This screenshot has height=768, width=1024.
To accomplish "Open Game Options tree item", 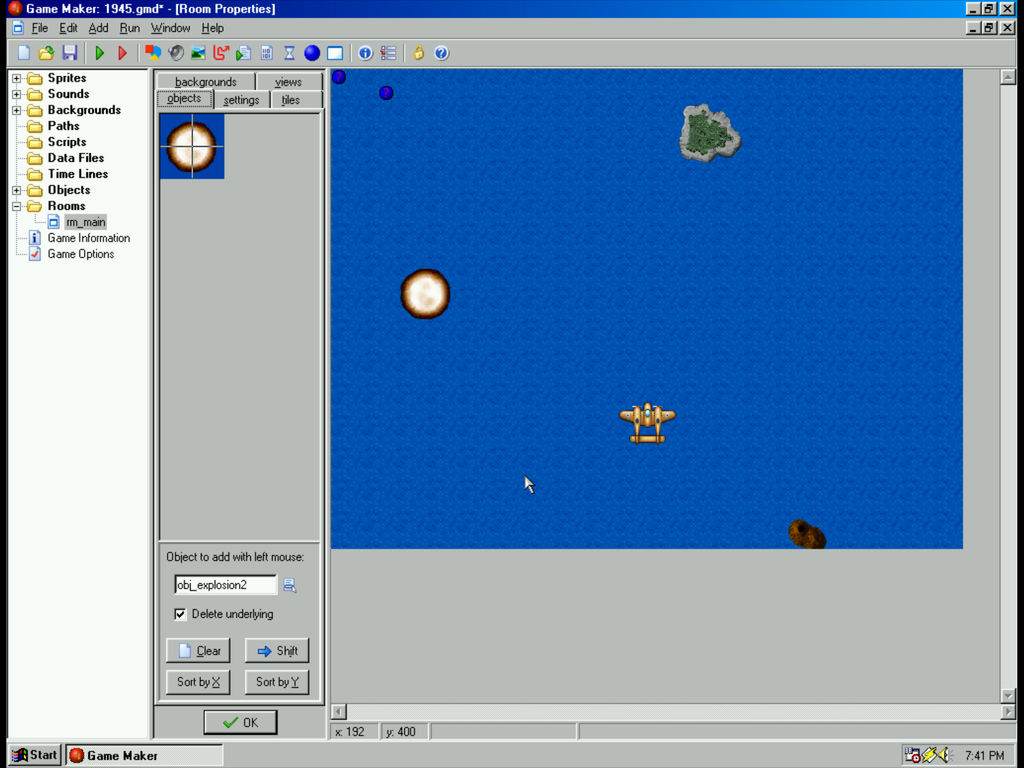I will coord(81,254).
